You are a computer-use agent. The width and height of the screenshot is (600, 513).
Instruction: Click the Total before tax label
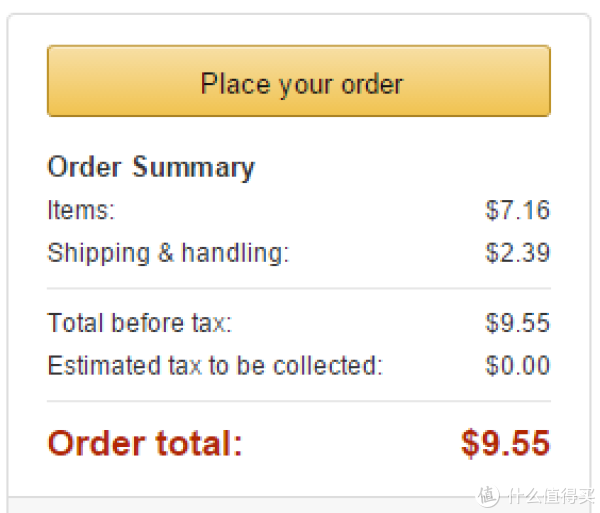[140, 323]
